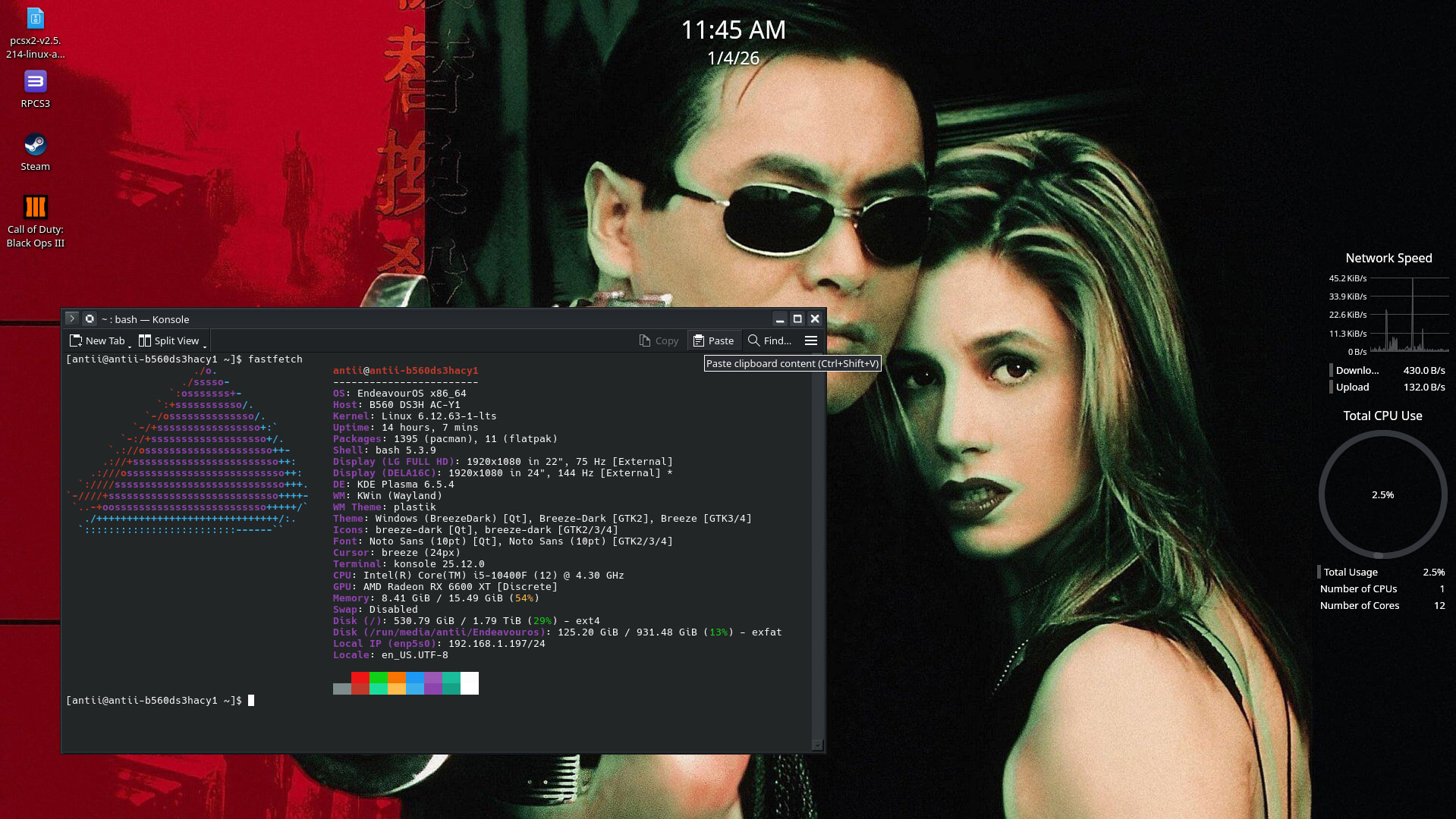The height and width of the screenshot is (819, 1456).
Task: Click the 'Shell: bash 5.3.9' line
Action: [x=385, y=450]
